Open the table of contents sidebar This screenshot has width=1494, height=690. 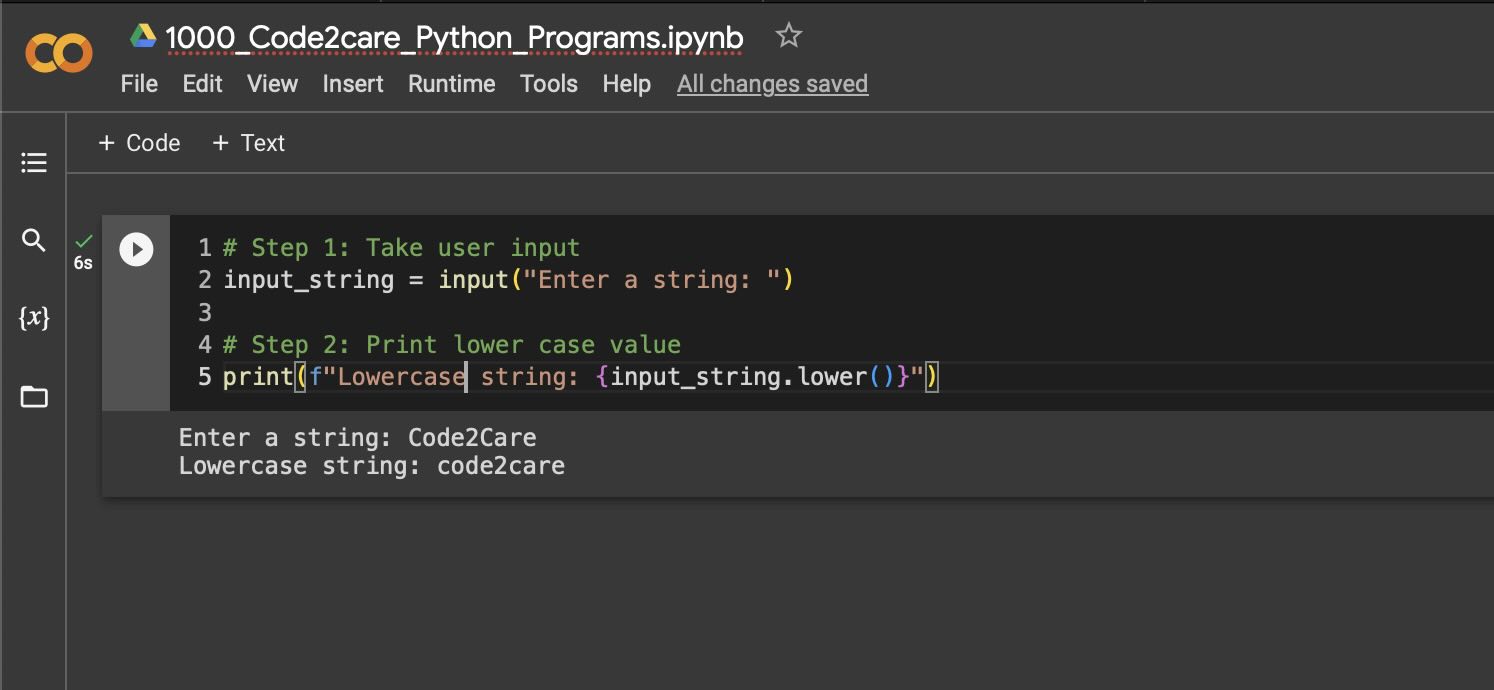[33, 162]
